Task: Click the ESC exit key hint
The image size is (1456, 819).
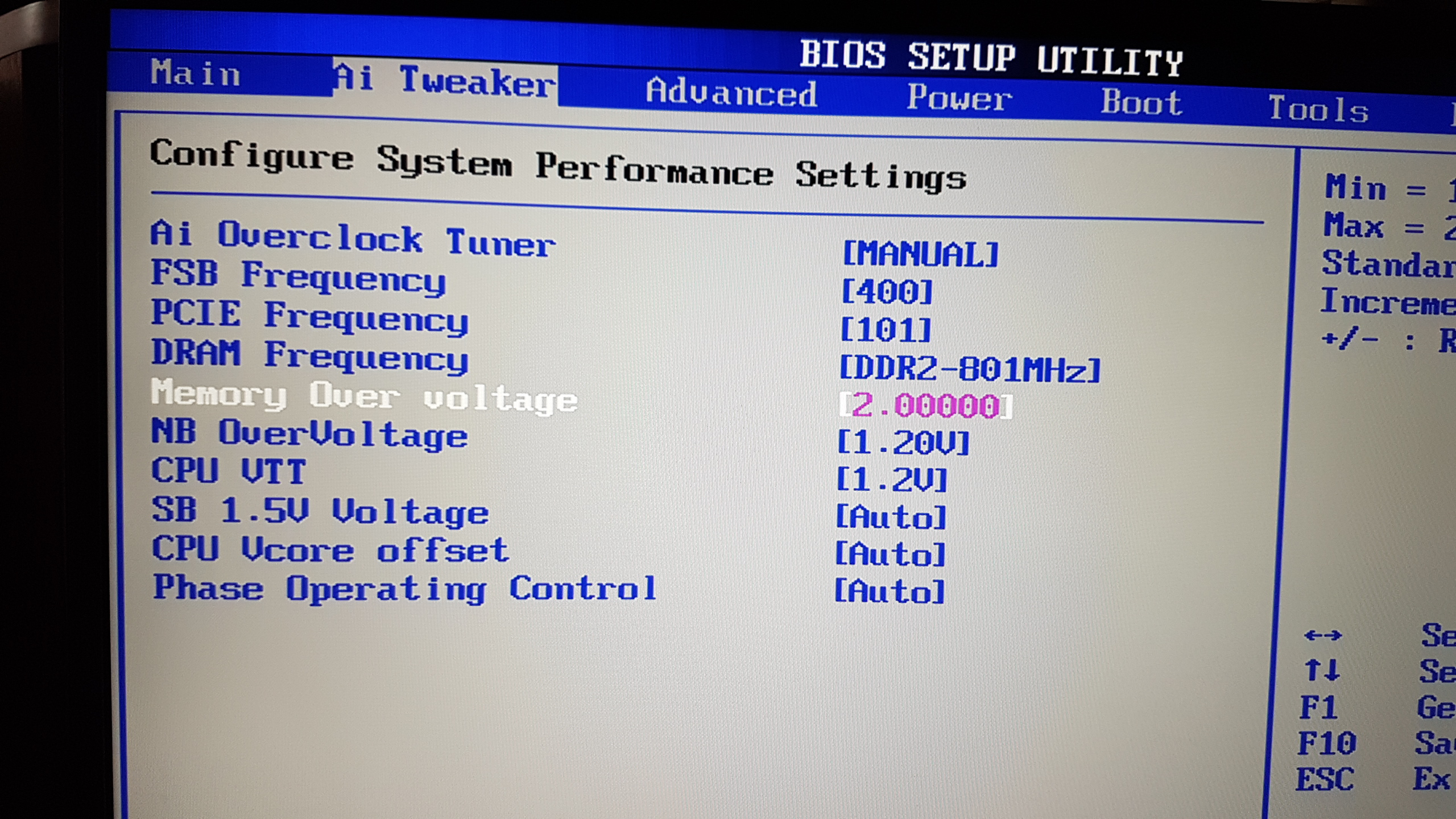Action: 1325,779
